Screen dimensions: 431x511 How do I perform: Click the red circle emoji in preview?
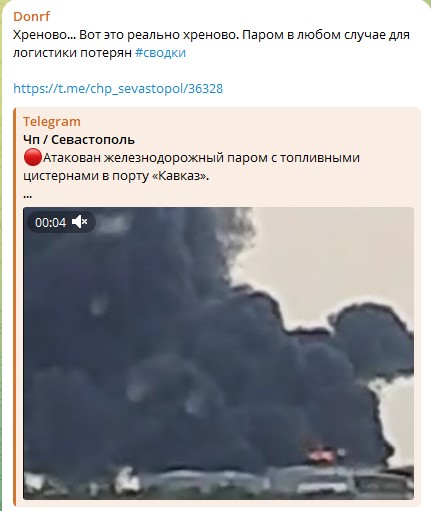[33, 157]
